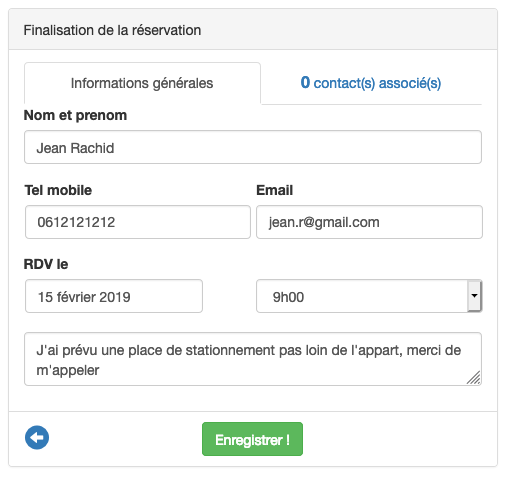Click the Nom et prenom field containing Jean Rachid
Viewport: 508px width, 478px height.
253,147
